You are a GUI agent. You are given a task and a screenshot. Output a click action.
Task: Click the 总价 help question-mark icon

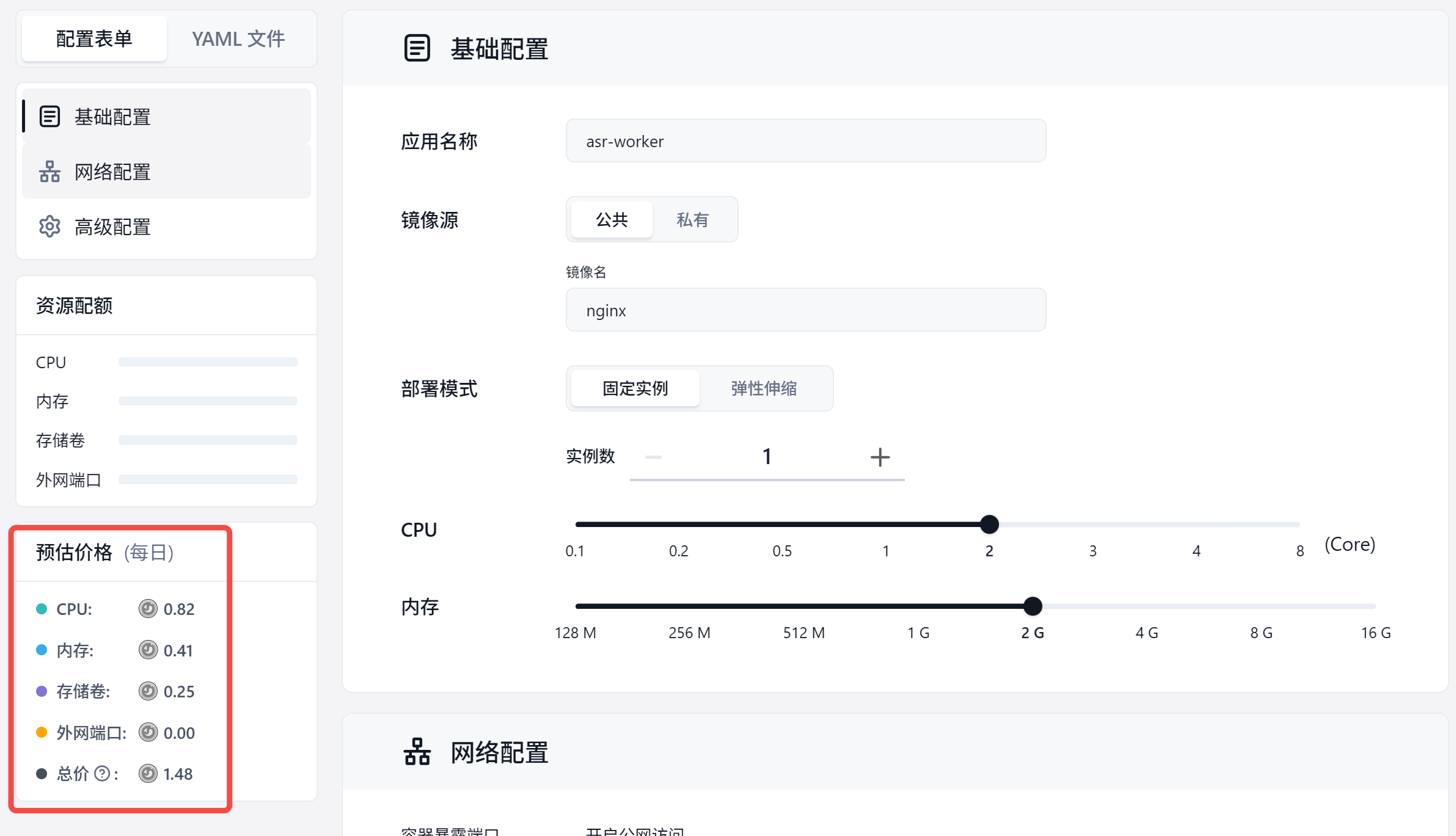(x=102, y=774)
